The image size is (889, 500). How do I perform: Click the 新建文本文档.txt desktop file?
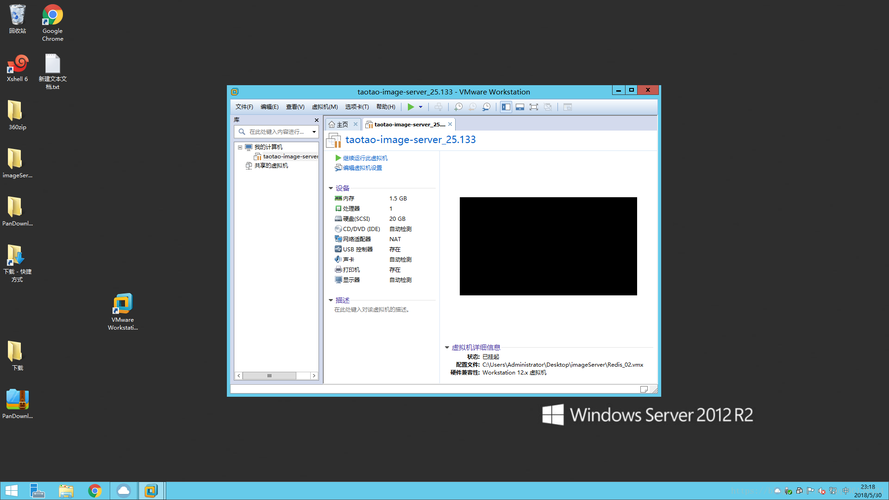click(52, 71)
